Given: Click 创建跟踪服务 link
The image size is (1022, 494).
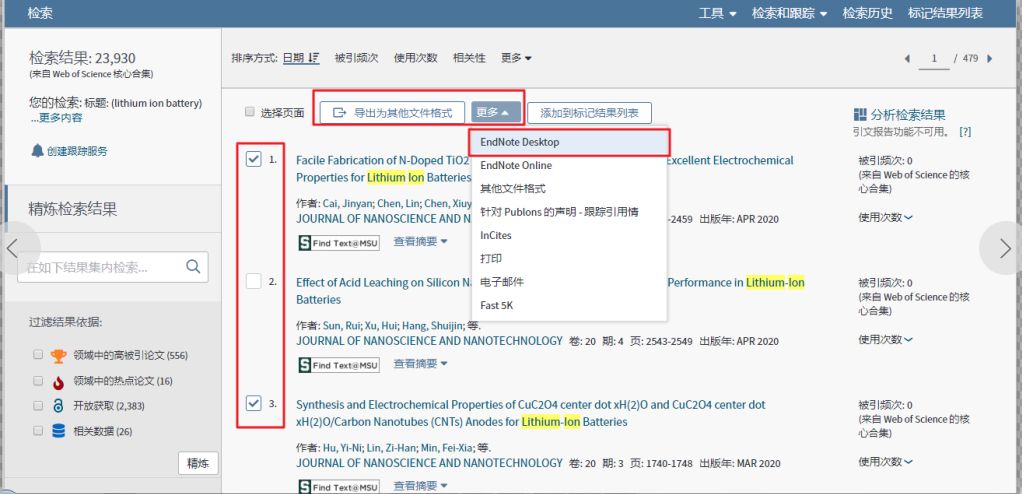Looking at the screenshot, I should click(77, 151).
